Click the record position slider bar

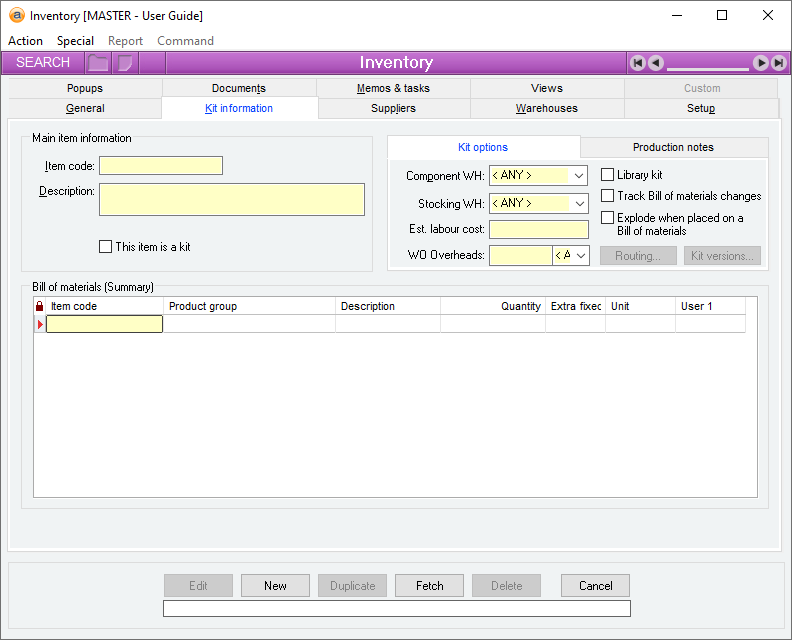tap(708, 68)
